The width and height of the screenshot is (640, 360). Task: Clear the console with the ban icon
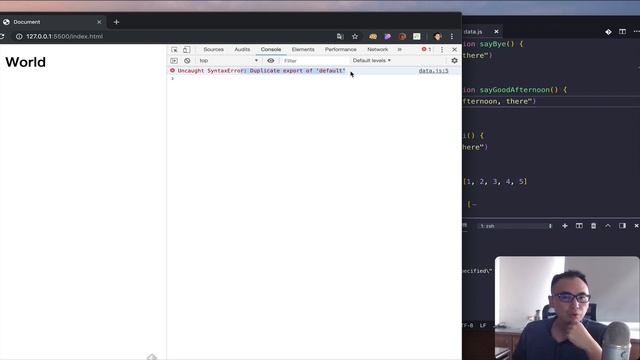(x=187, y=60)
